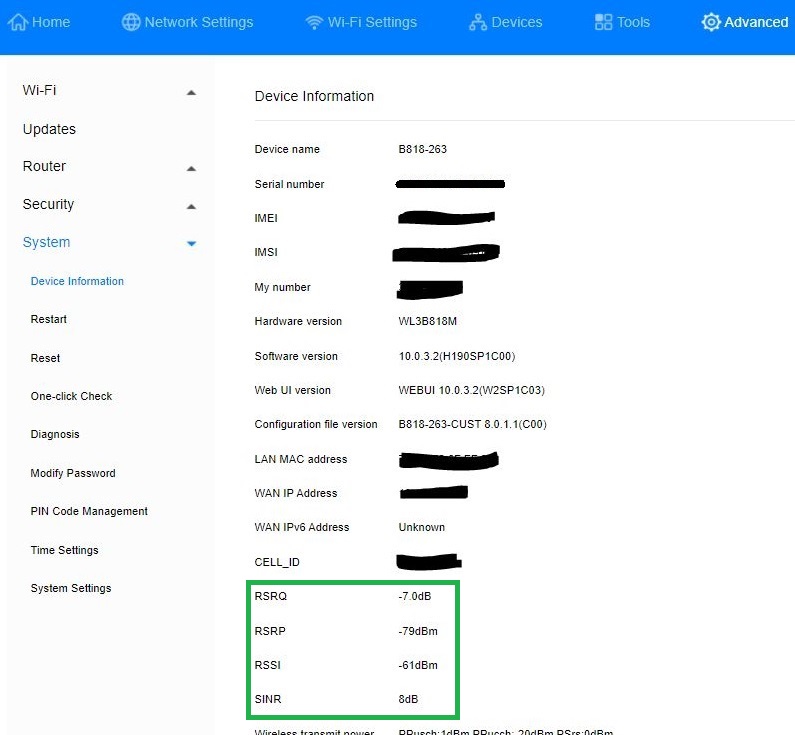Screen dimensions: 795x735
Task: Click the Serial number label
Action: [290, 185]
